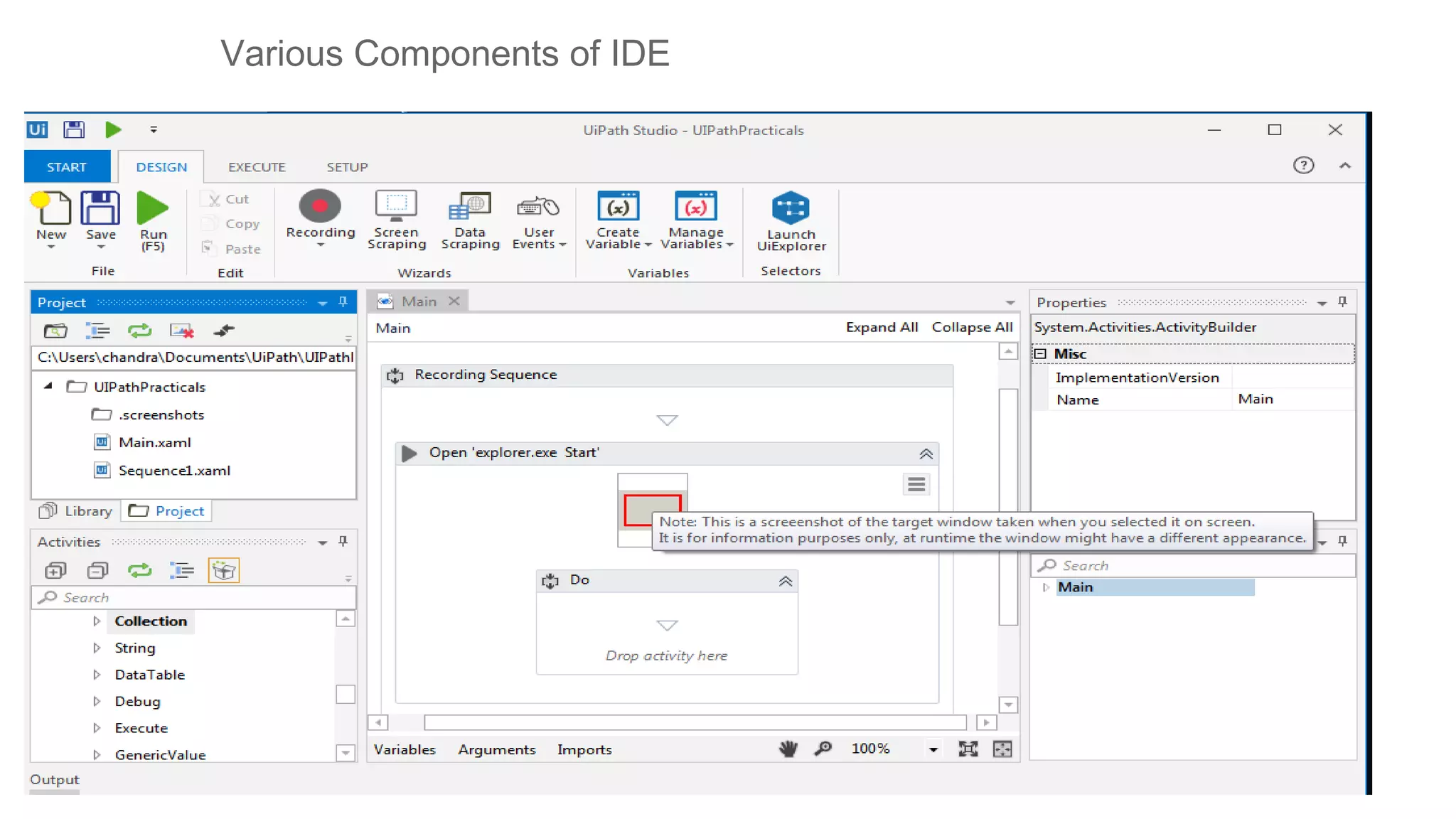Image resolution: width=1456 pixels, height=819 pixels.
Task: Click Collapse All icon in Activities panel
Action: click(x=98, y=570)
